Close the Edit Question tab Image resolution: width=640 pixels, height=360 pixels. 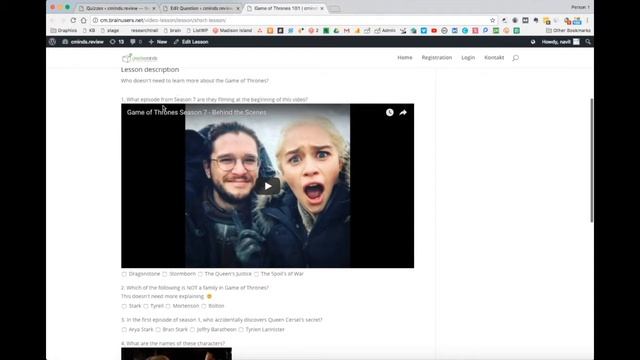coord(238,8)
